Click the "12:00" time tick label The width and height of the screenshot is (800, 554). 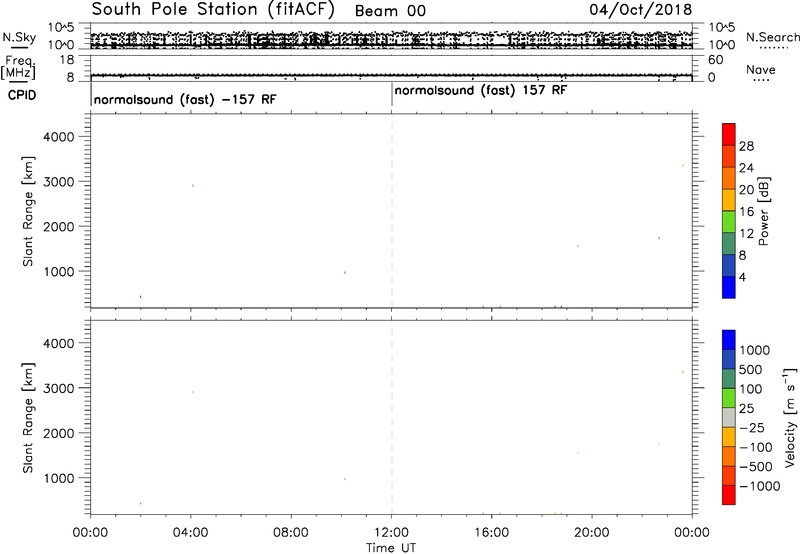(x=391, y=533)
